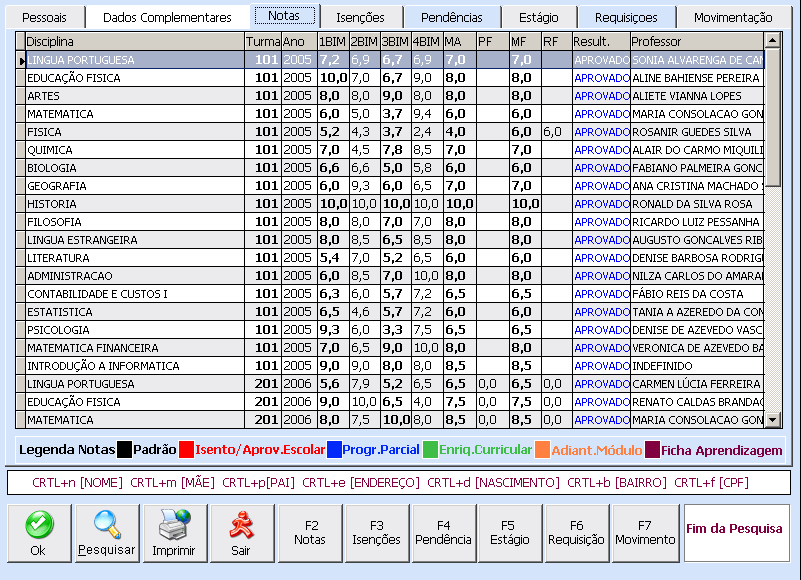Click the black Padrão legend color swatch
The image size is (801, 580).
pyautogui.click(x=125, y=450)
